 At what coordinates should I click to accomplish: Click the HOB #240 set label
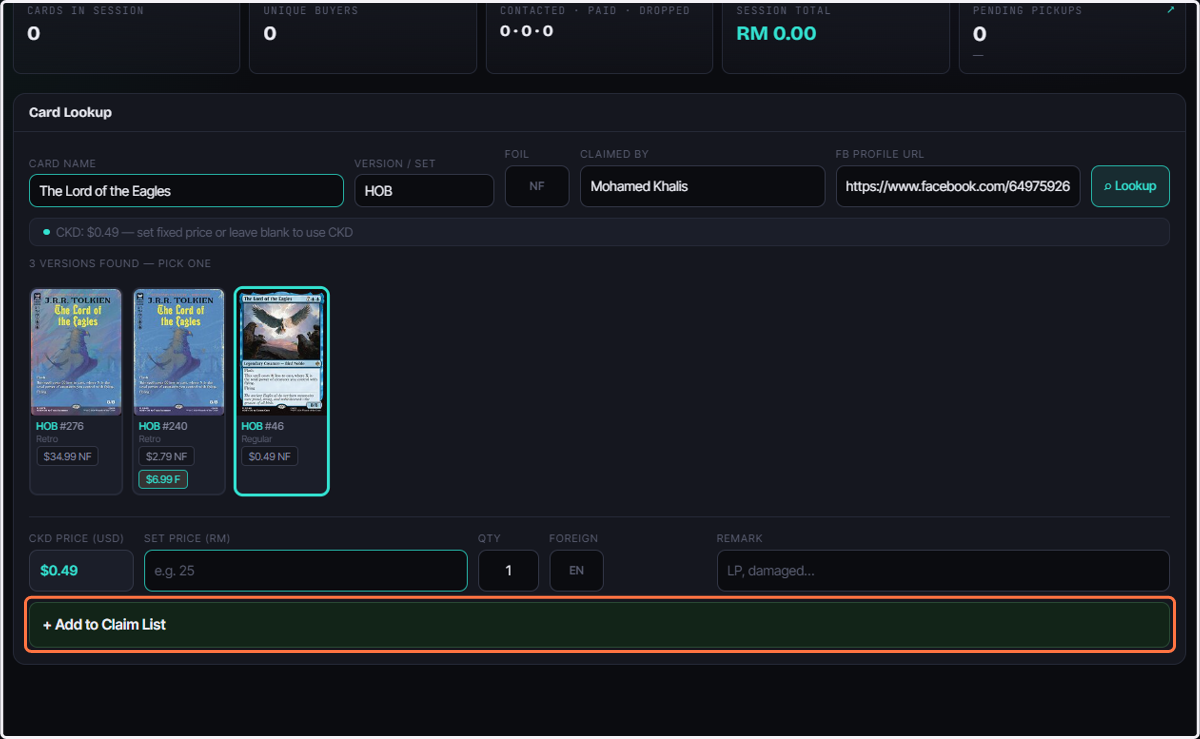163,426
